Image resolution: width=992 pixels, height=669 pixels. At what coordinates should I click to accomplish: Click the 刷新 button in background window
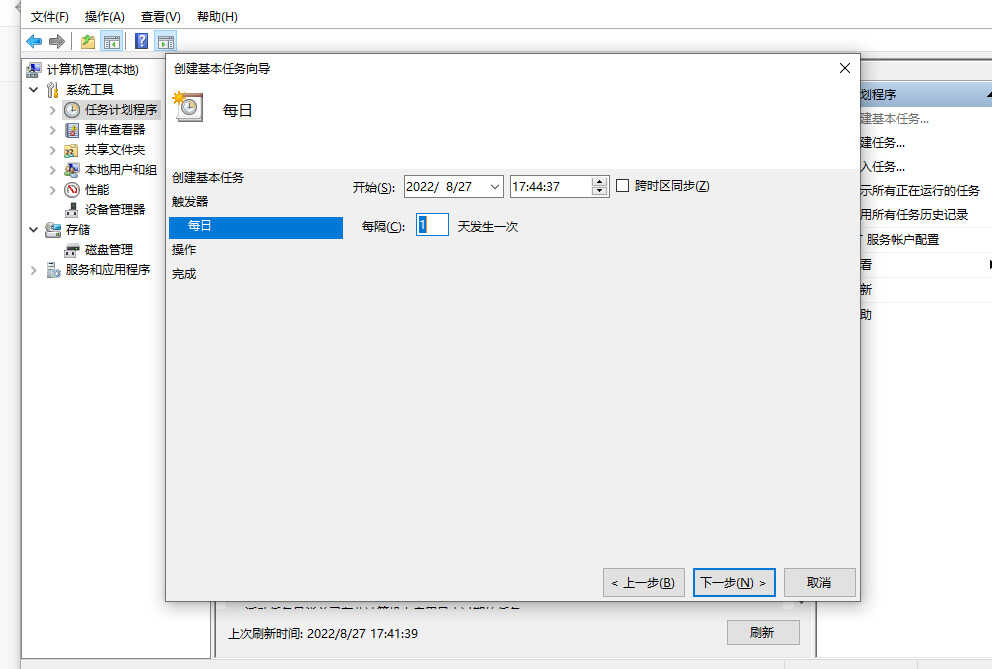tap(762, 632)
